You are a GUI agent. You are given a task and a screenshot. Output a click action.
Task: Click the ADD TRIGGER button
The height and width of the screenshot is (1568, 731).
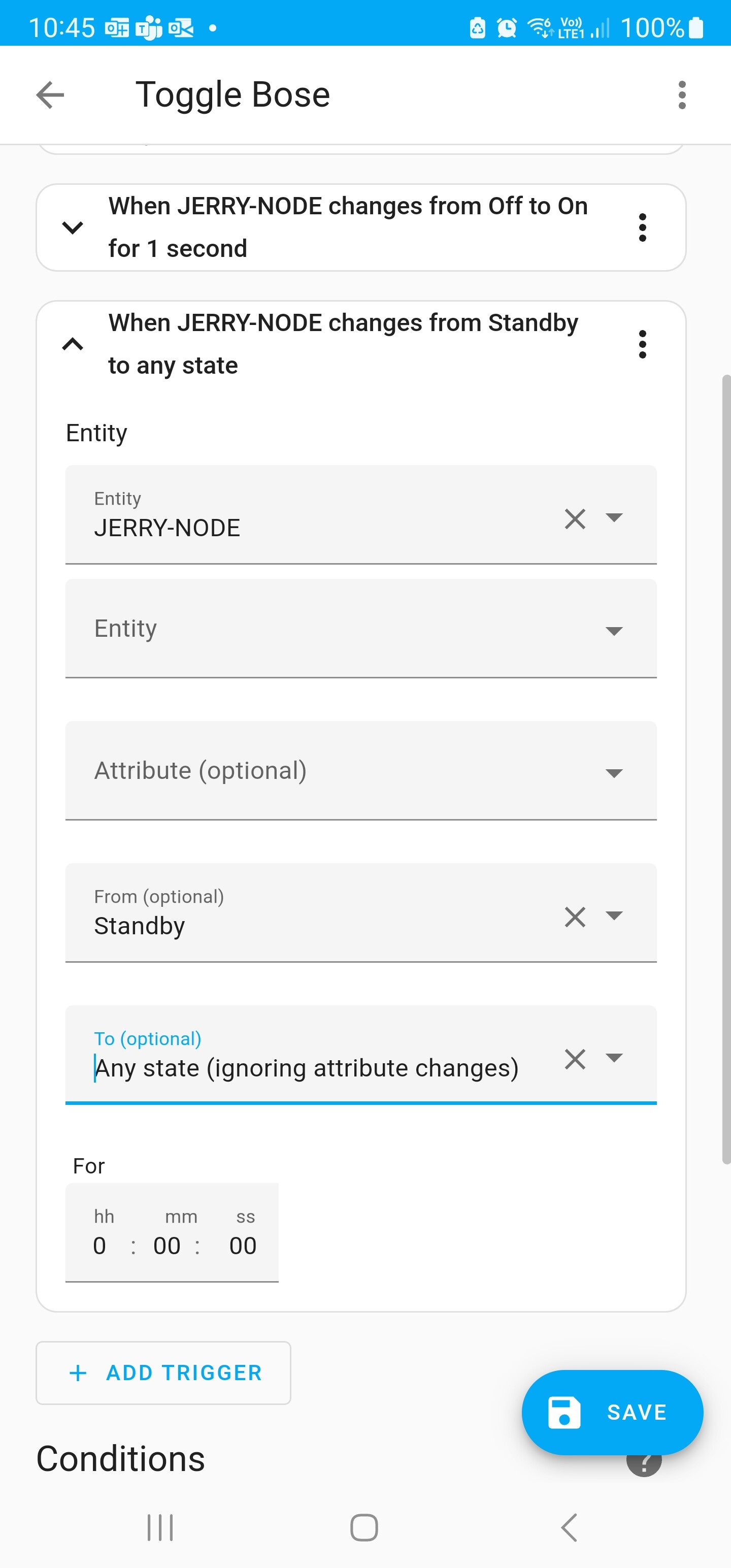(x=163, y=1373)
